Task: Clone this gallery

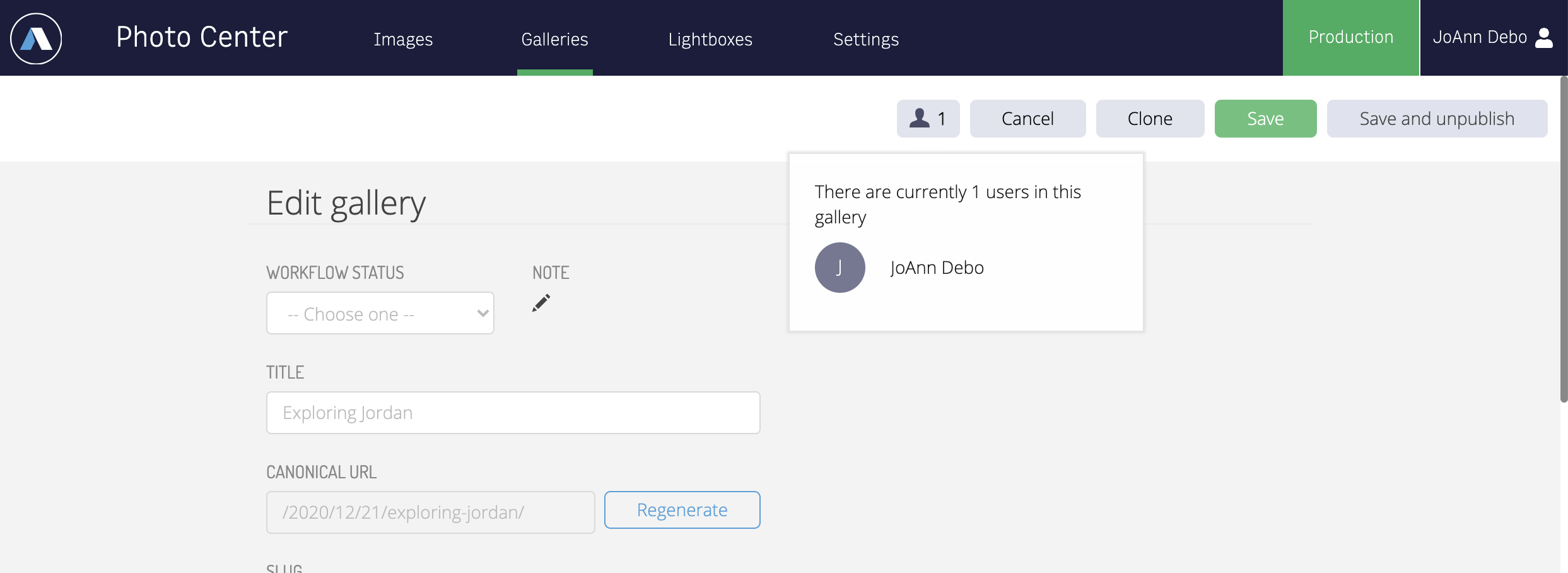Action: coord(1150,119)
